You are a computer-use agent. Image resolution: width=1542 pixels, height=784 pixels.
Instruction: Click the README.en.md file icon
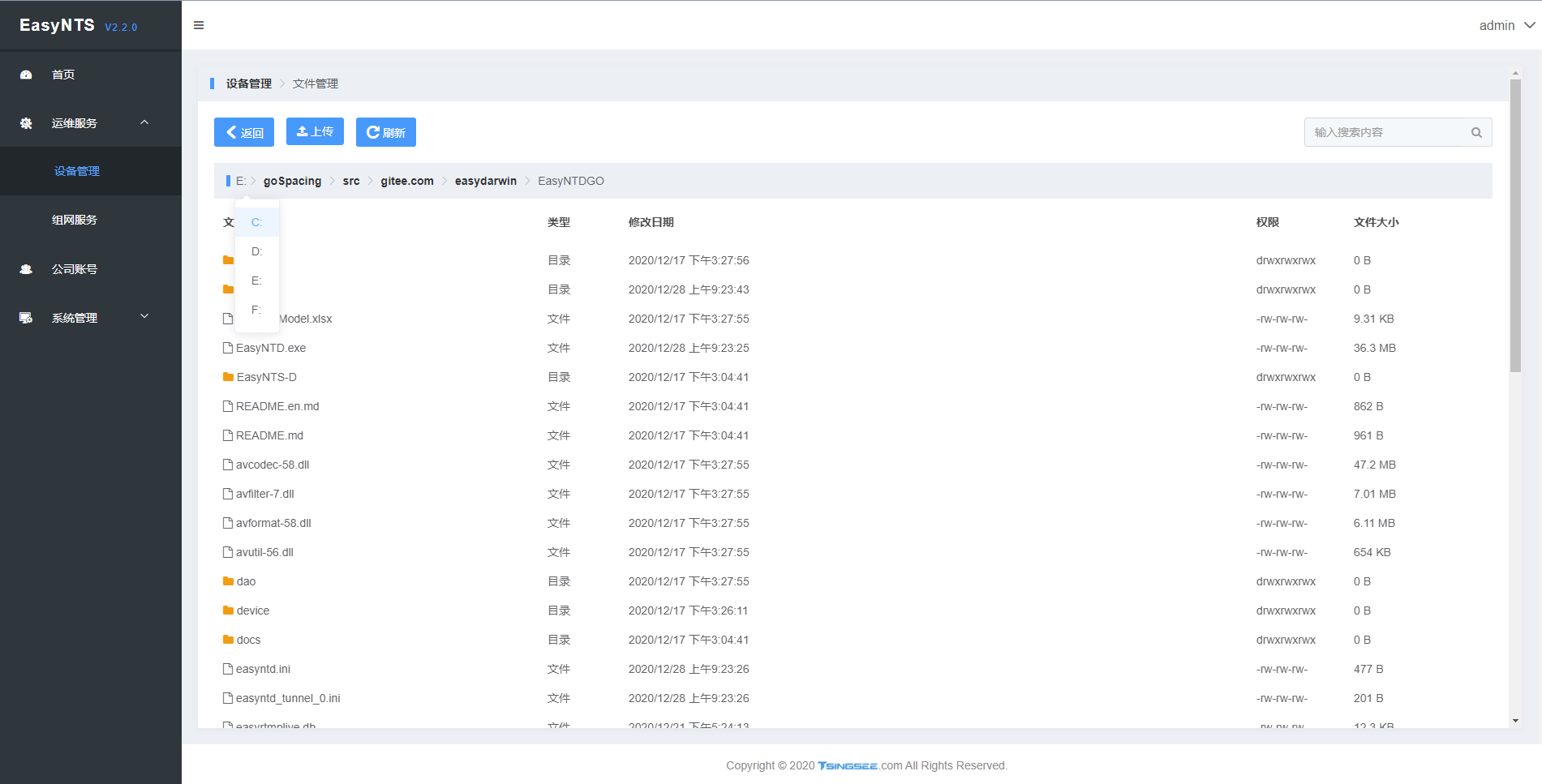228,406
